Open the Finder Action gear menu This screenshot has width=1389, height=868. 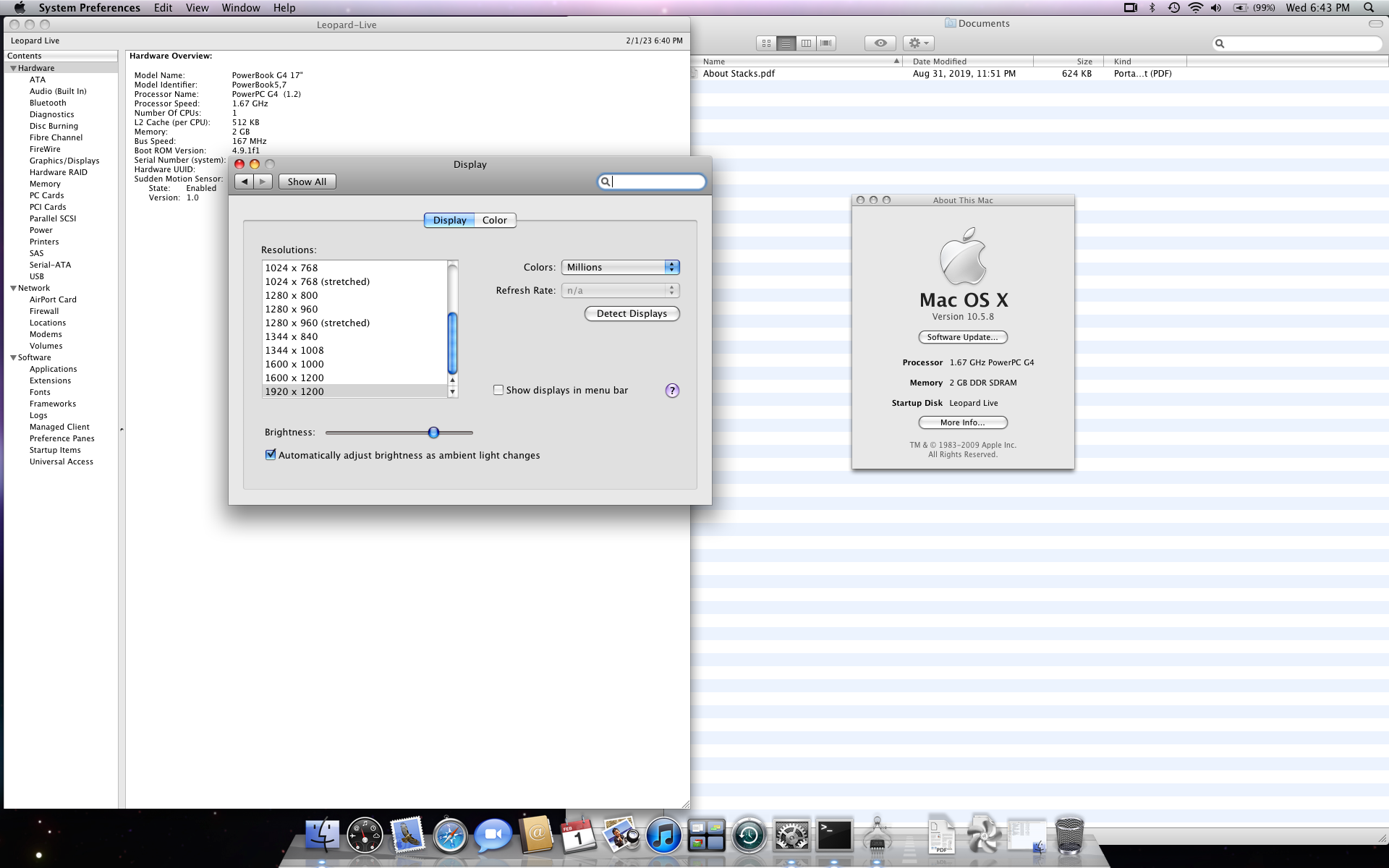pyautogui.click(x=918, y=43)
